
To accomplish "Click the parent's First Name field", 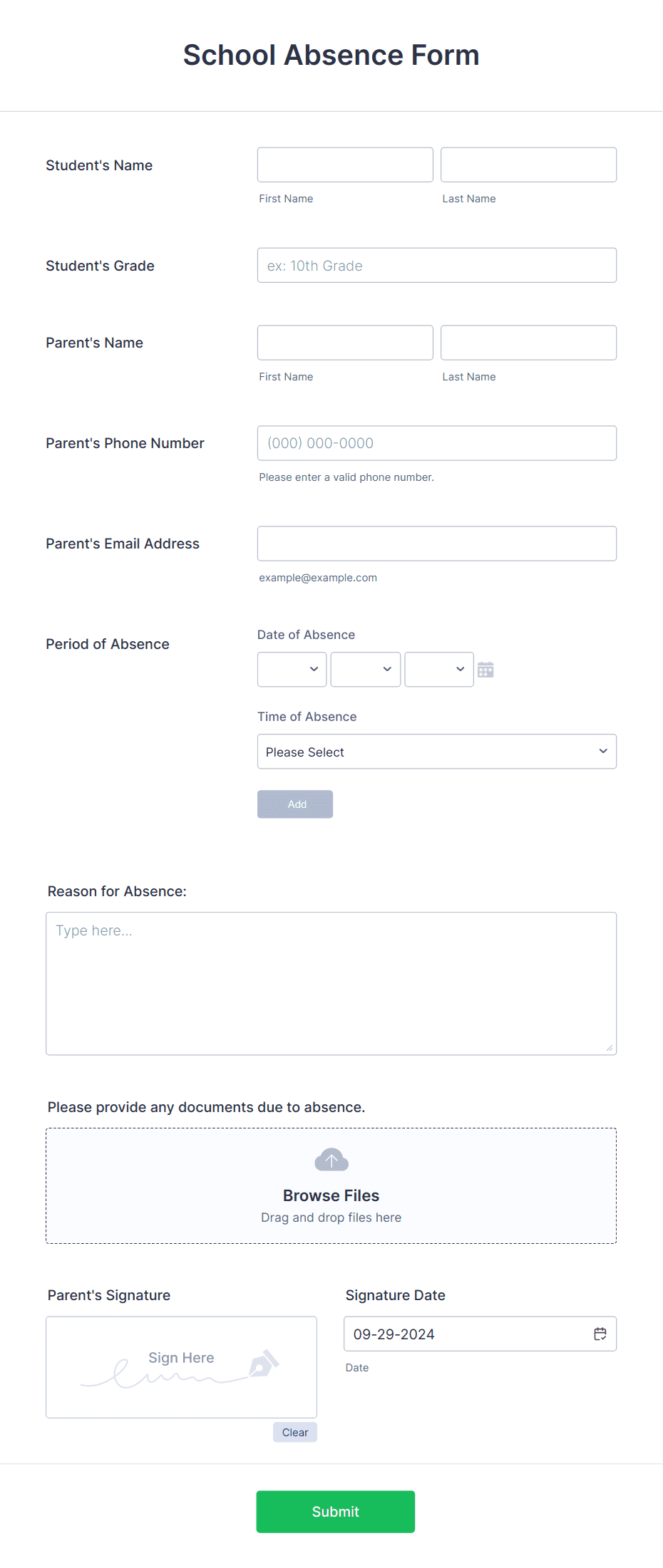I will pyautogui.click(x=344, y=343).
